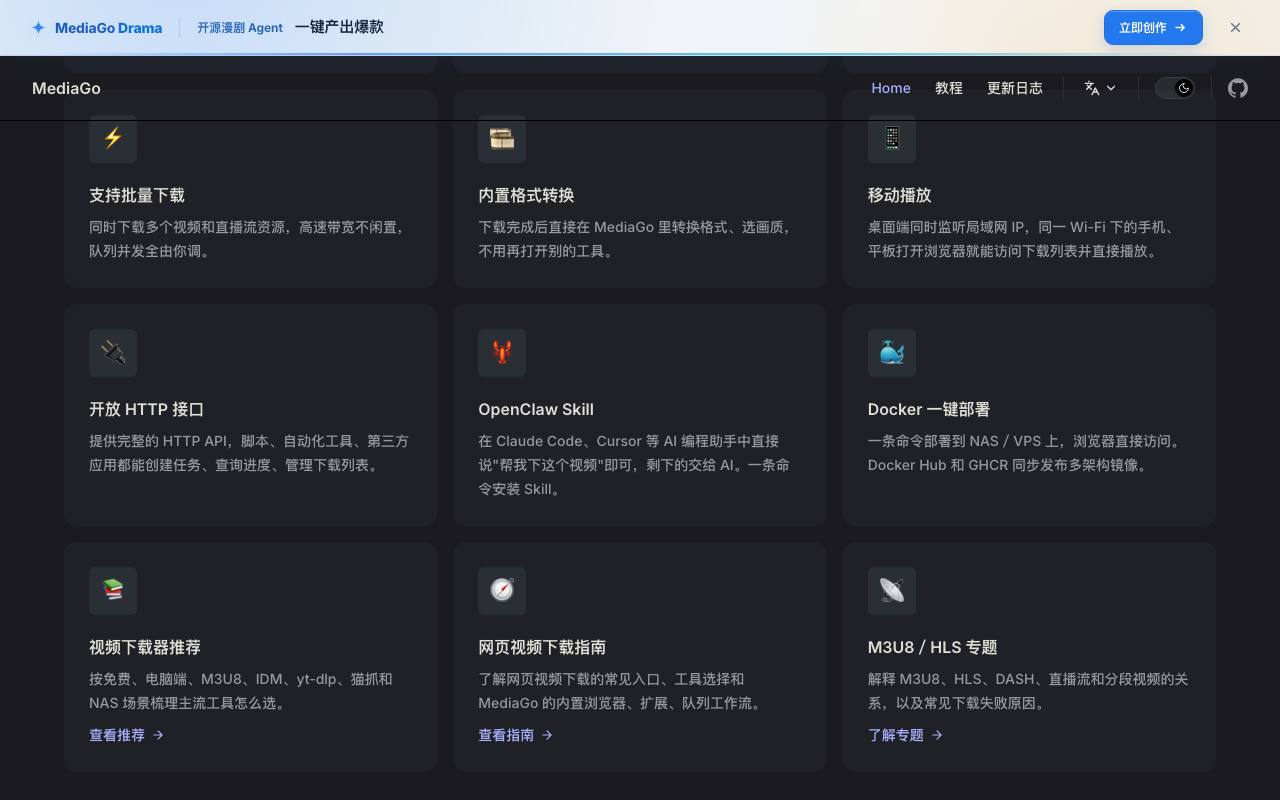Follow the 了解专题 link
Screen dimensions: 1280x800
coord(906,735)
